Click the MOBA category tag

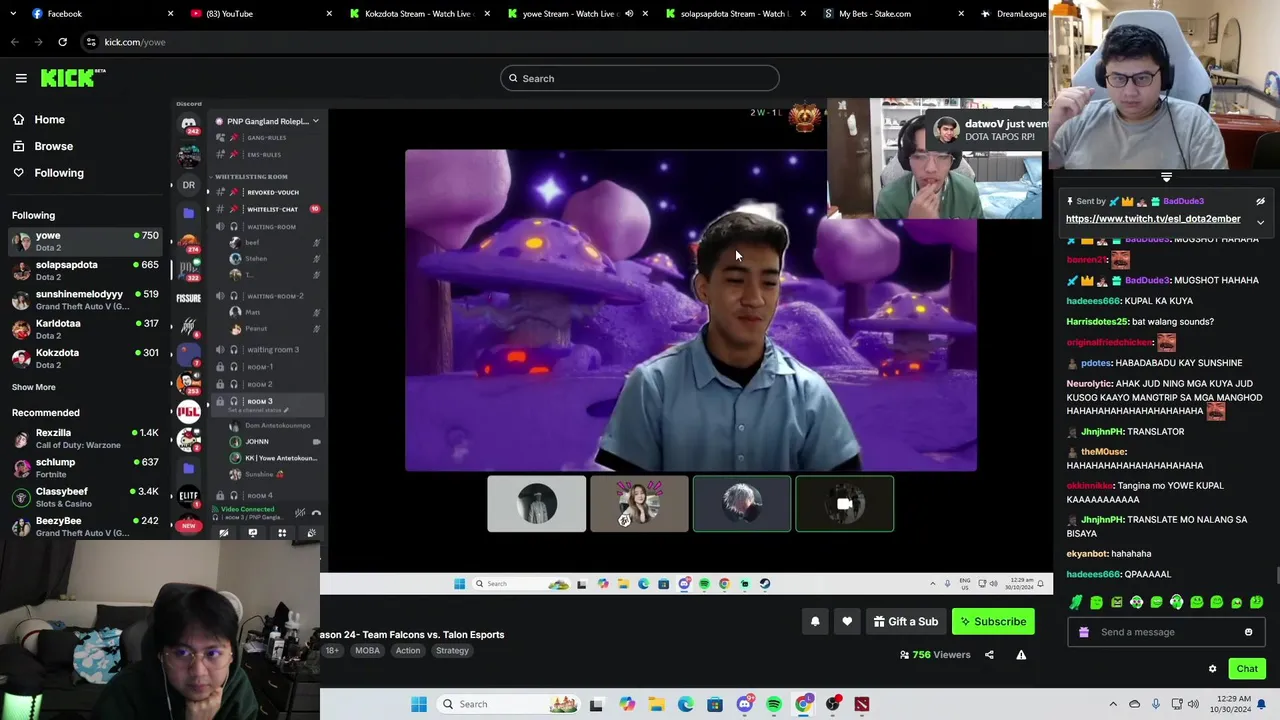(367, 651)
